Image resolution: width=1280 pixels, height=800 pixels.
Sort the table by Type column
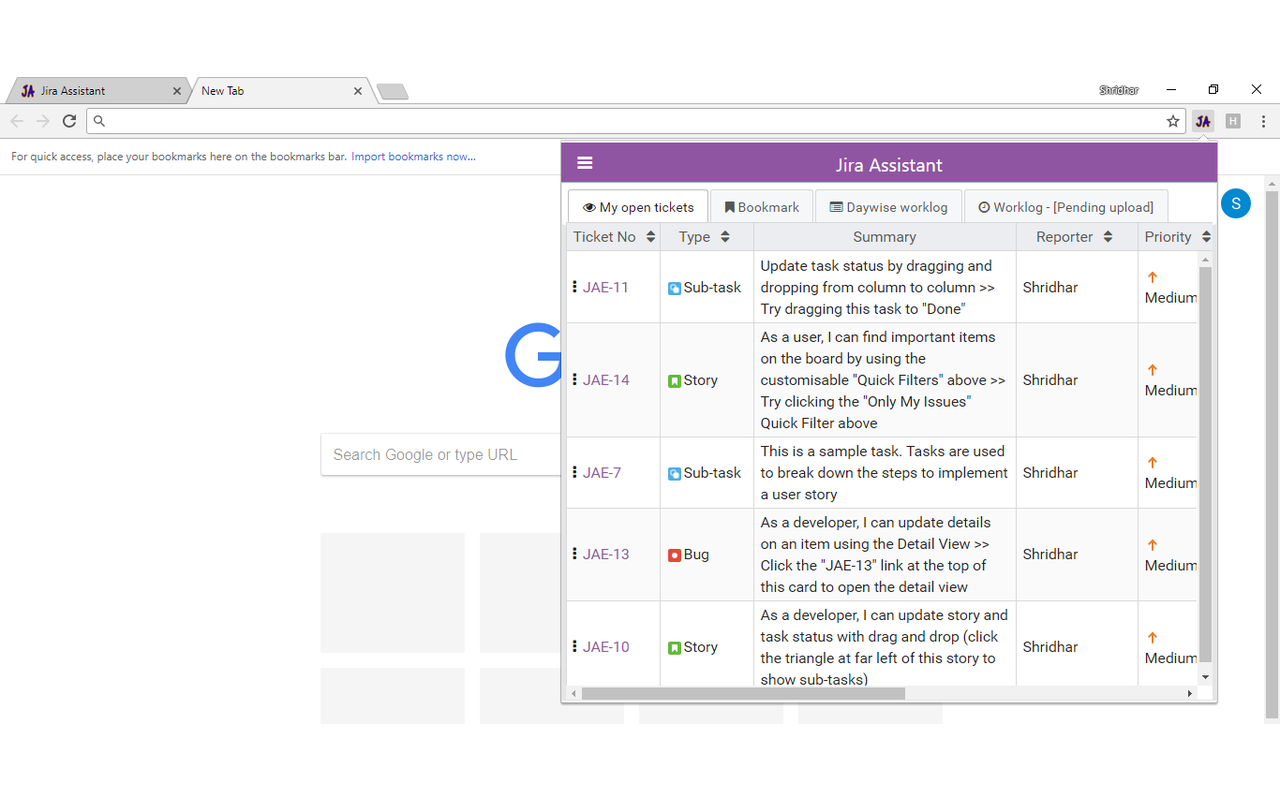point(725,237)
